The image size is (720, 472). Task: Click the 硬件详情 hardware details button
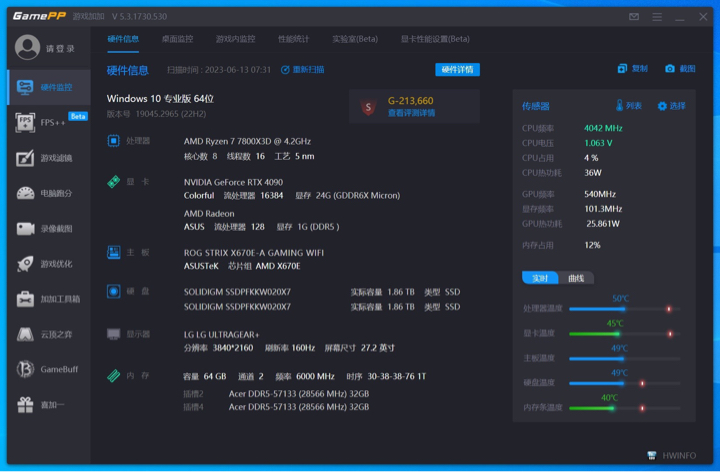click(x=457, y=69)
